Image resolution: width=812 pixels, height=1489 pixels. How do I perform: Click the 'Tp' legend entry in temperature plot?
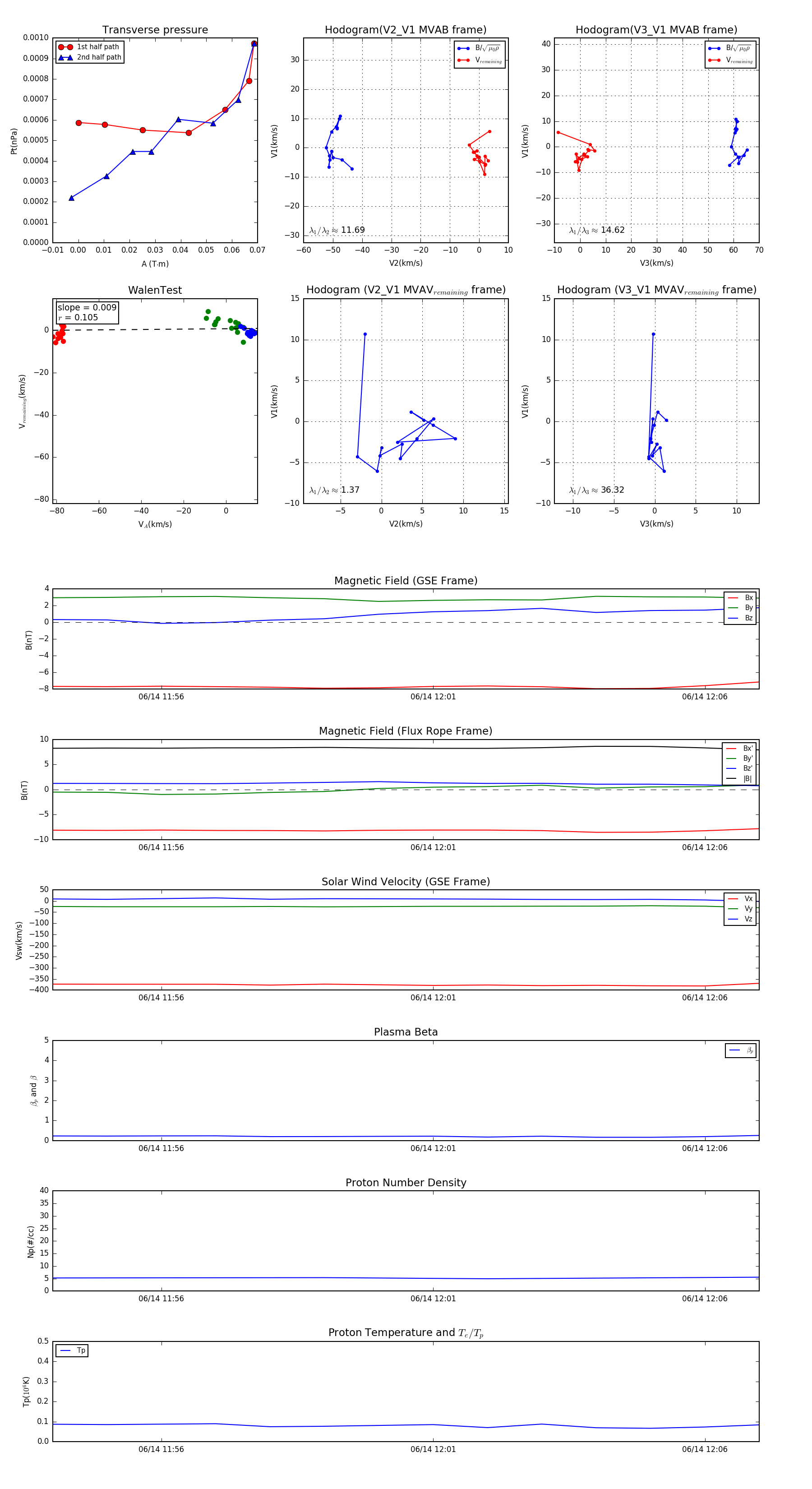point(73,1350)
